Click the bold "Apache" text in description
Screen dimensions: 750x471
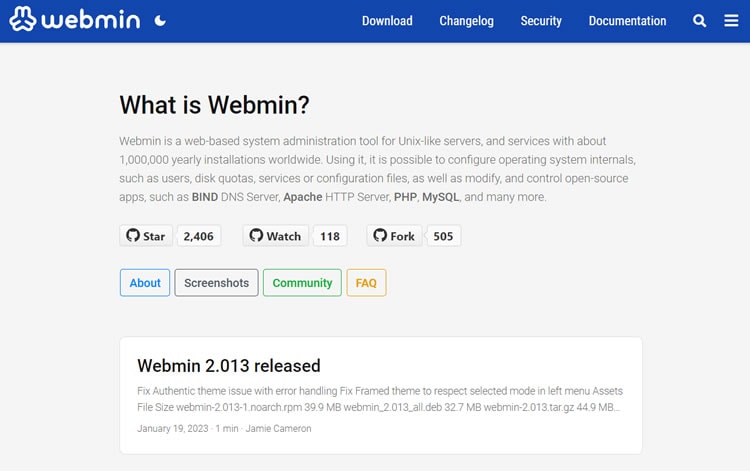point(303,197)
